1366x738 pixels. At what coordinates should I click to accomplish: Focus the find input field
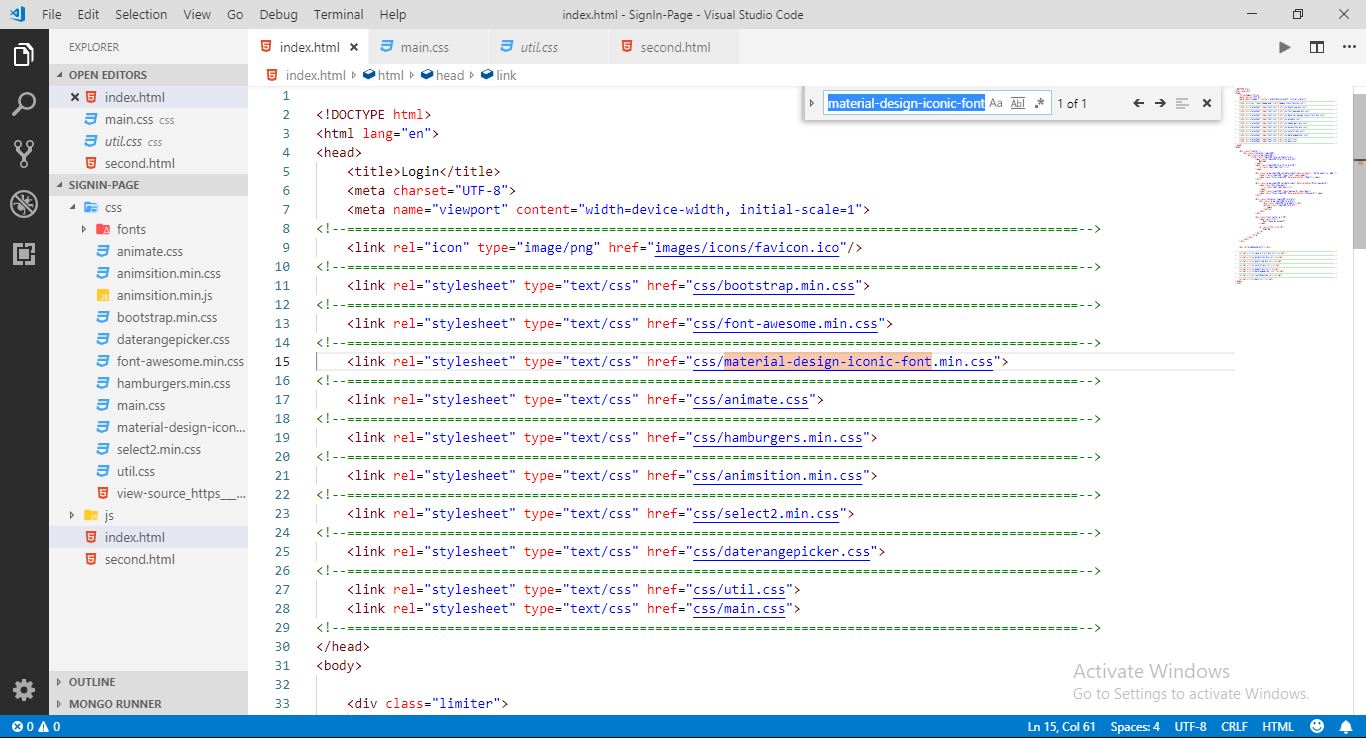(x=905, y=103)
